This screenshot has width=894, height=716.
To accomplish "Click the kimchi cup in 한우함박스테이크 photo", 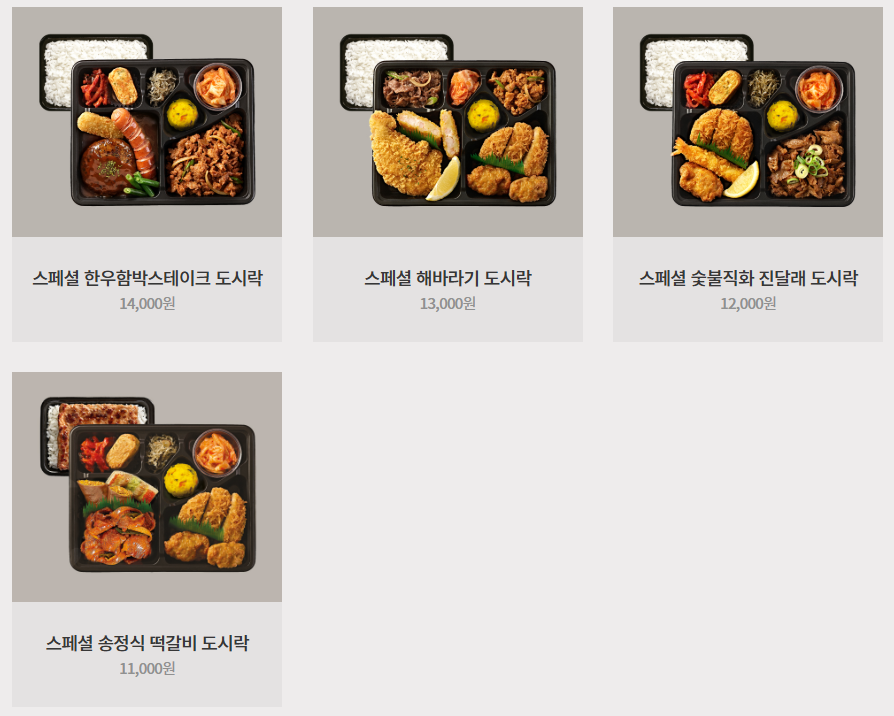I will (217, 87).
